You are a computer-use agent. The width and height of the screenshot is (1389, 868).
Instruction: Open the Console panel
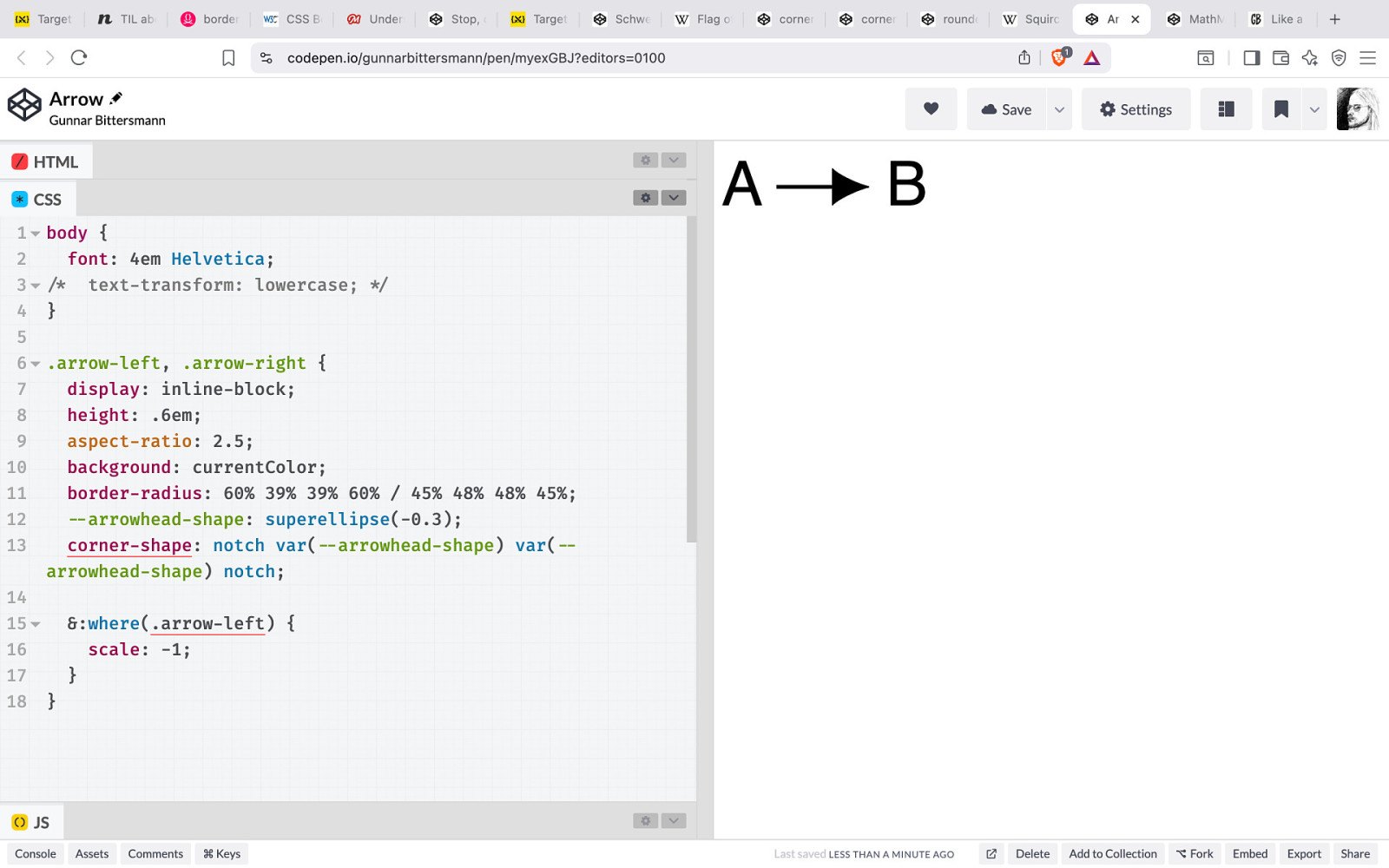(x=36, y=854)
